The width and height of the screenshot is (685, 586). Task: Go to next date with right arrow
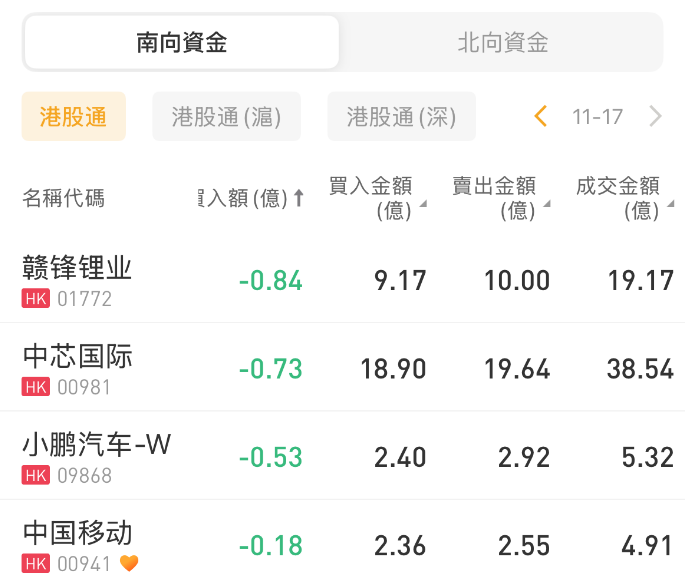[x=656, y=117]
